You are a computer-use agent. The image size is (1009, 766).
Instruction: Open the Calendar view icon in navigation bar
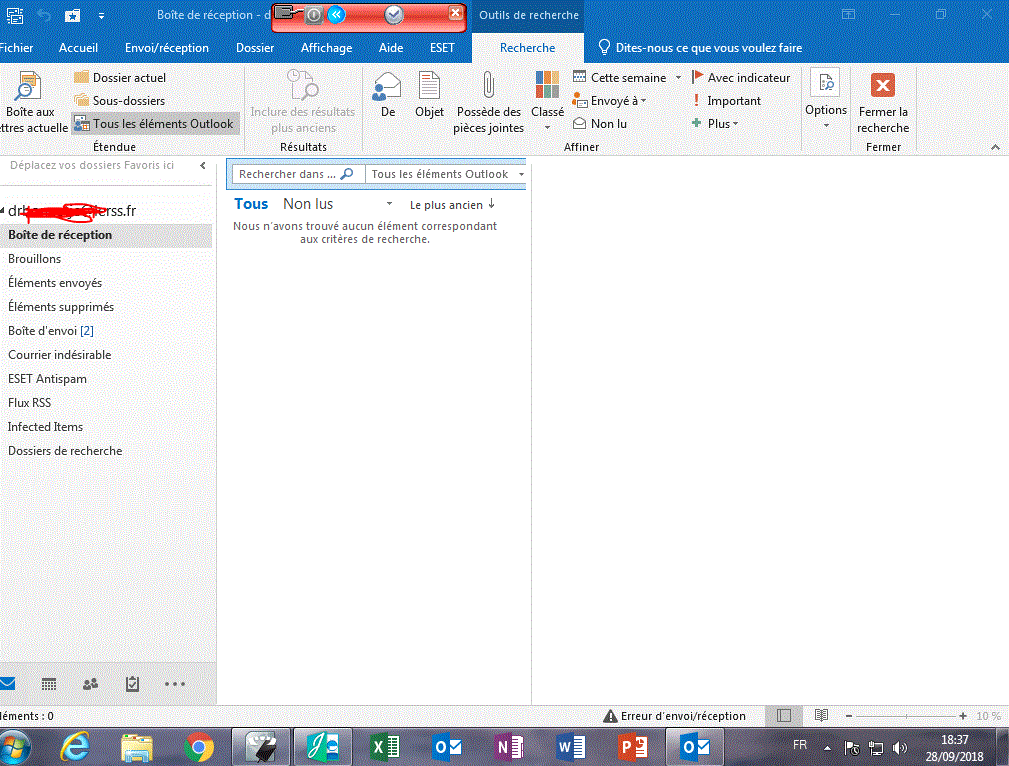(48, 684)
